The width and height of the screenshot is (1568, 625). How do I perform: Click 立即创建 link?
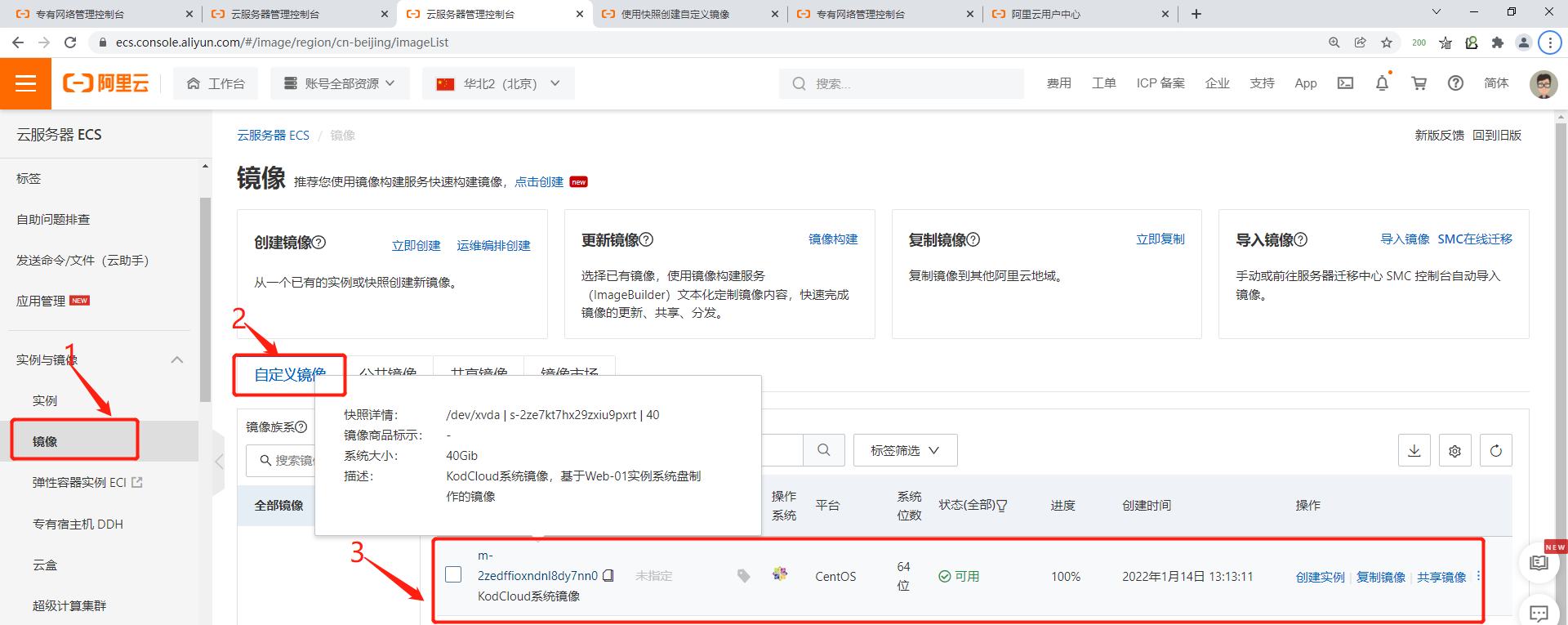pos(416,246)
